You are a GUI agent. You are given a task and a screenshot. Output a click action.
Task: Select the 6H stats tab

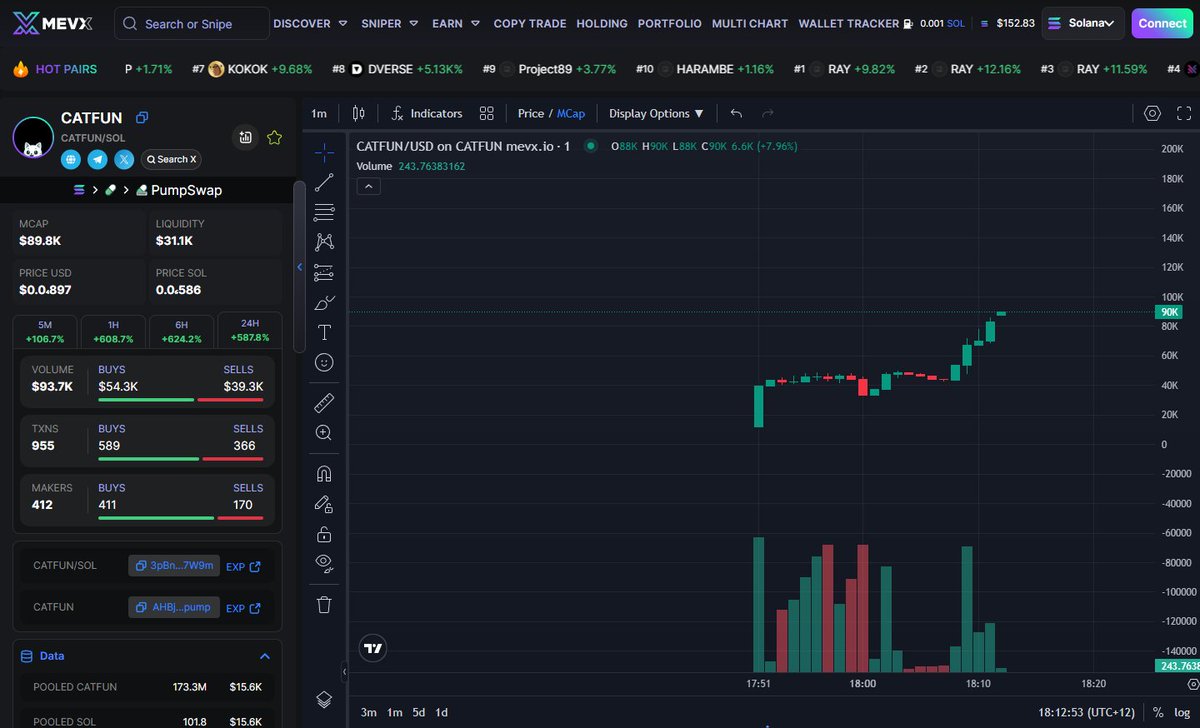tap(181, 331)
